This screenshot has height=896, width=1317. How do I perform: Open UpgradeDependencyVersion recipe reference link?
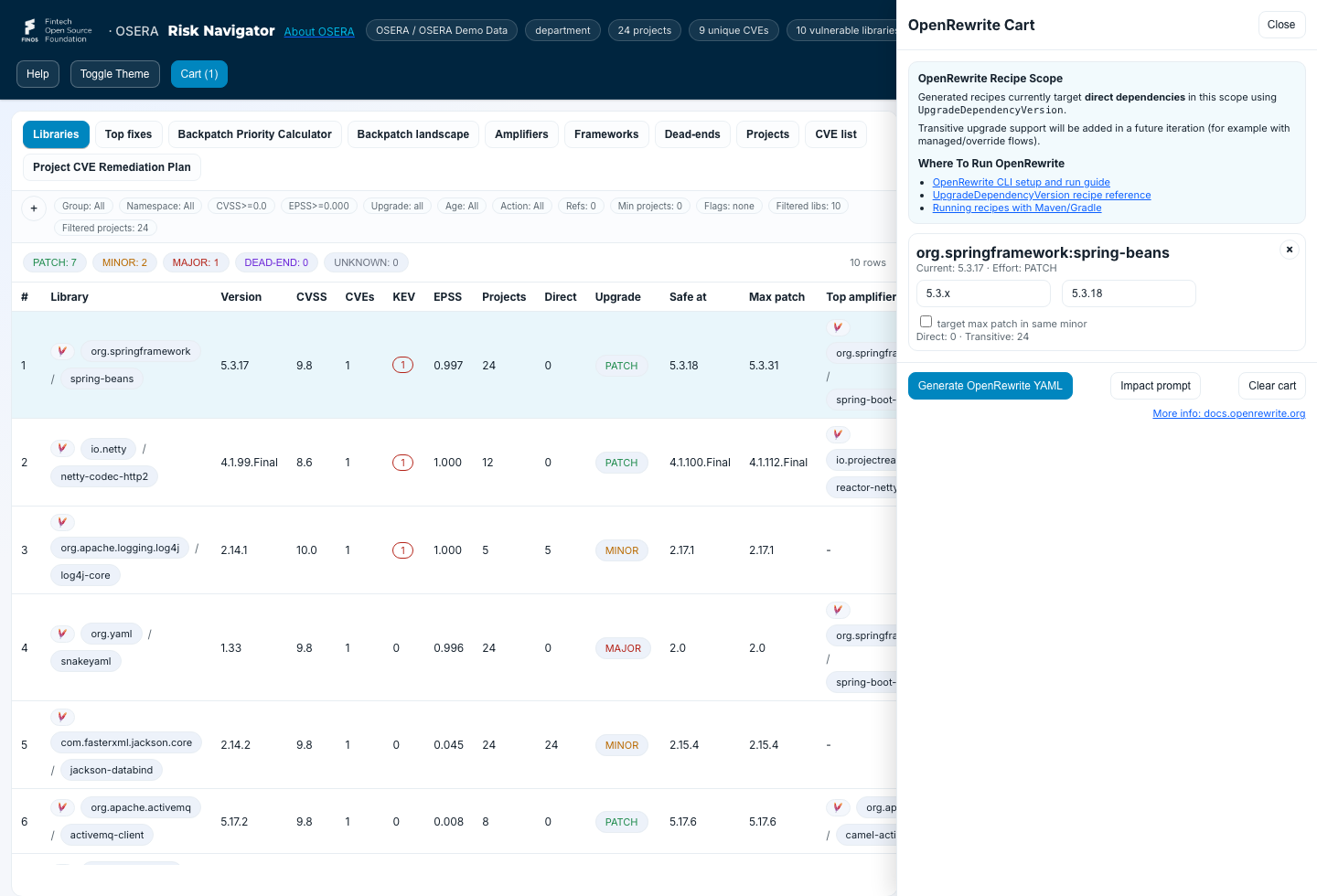click(x=1042, y=195)
